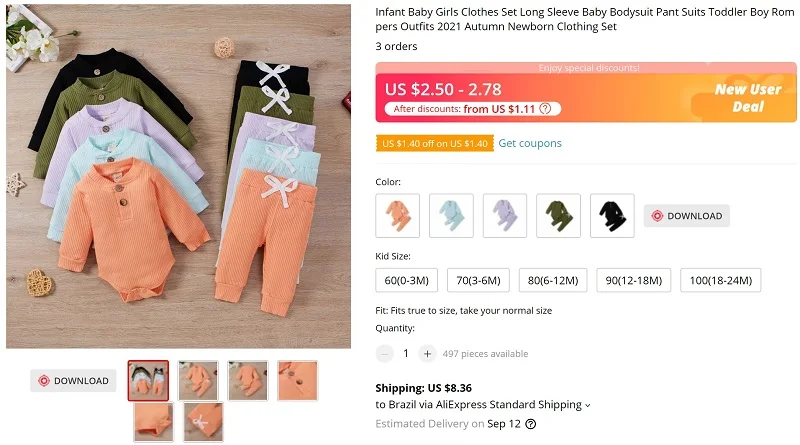This screenshot has height=445, width=800.
Task: Select kid size 60(0-3M)
Action: 407,280
